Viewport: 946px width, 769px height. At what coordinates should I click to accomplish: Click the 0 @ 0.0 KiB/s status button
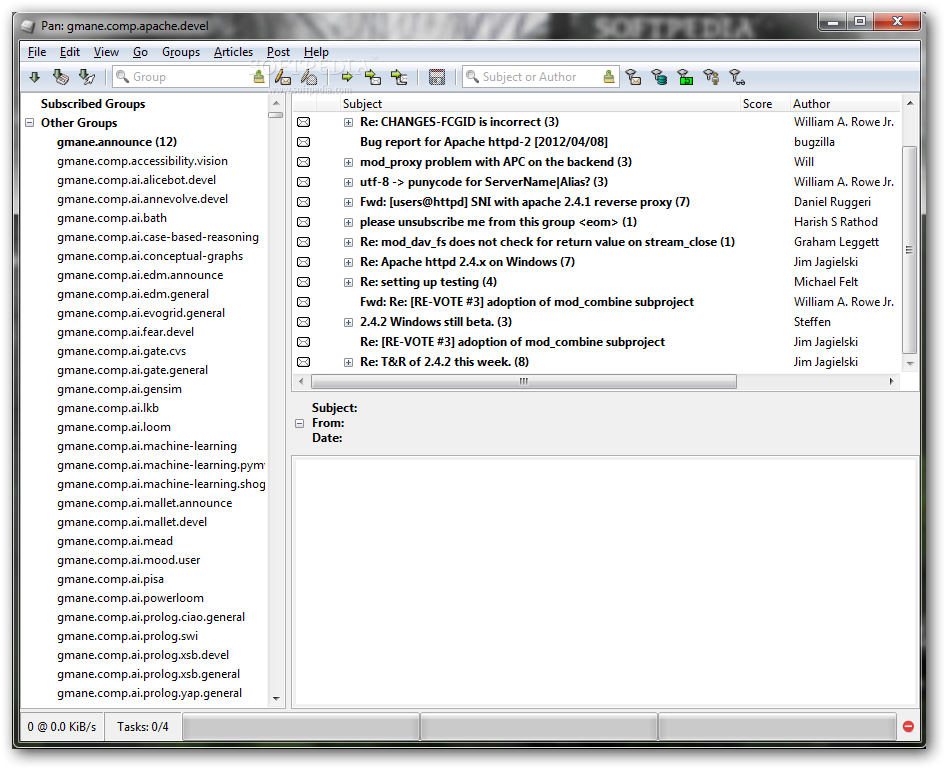pyautogui.click(x=62, y=726)
